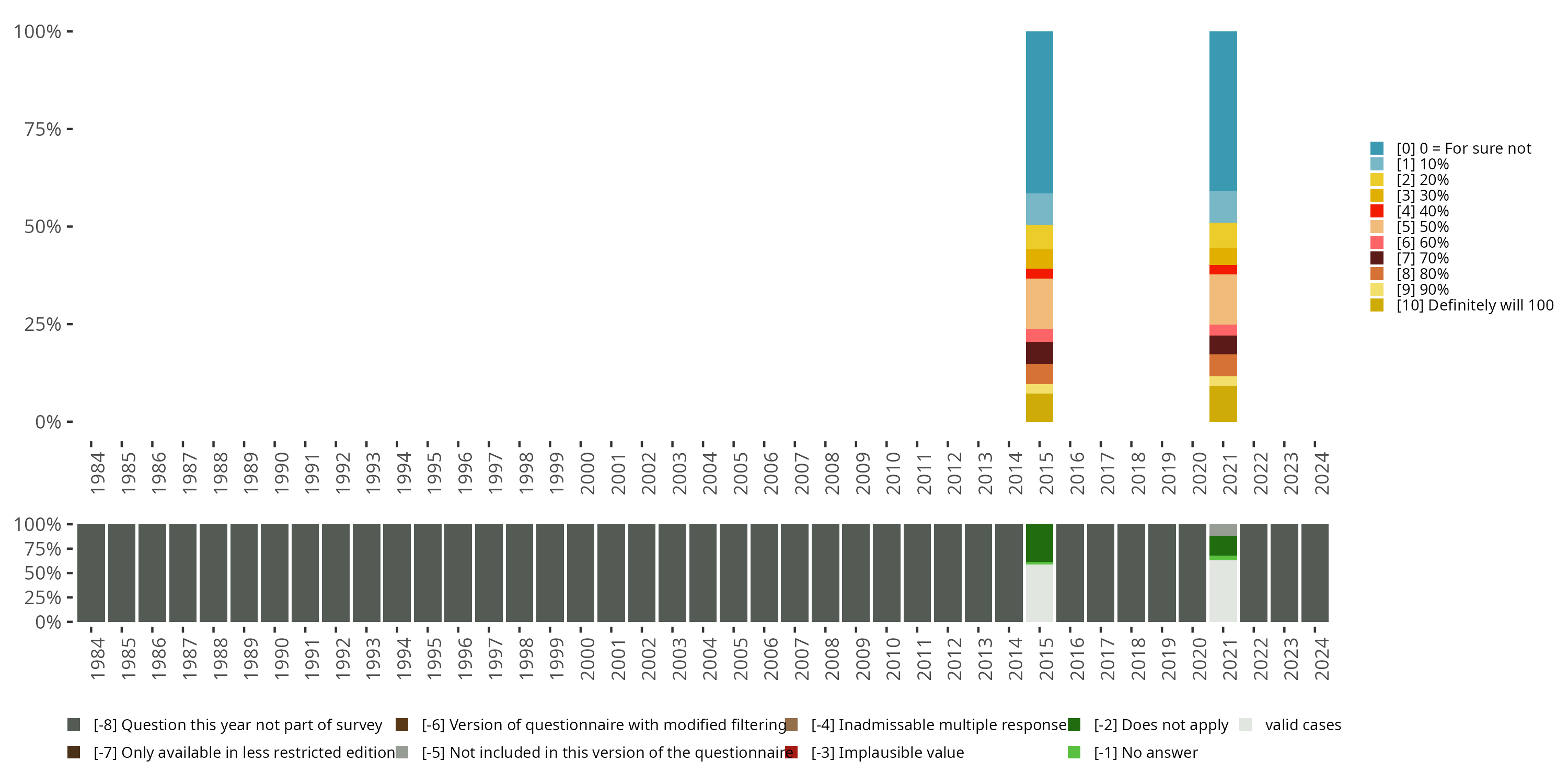1568x784 pixels.
Task: Click the '[-1] No answer' light green swatch
Action: pyautogui.click(x=1074, y=752)
